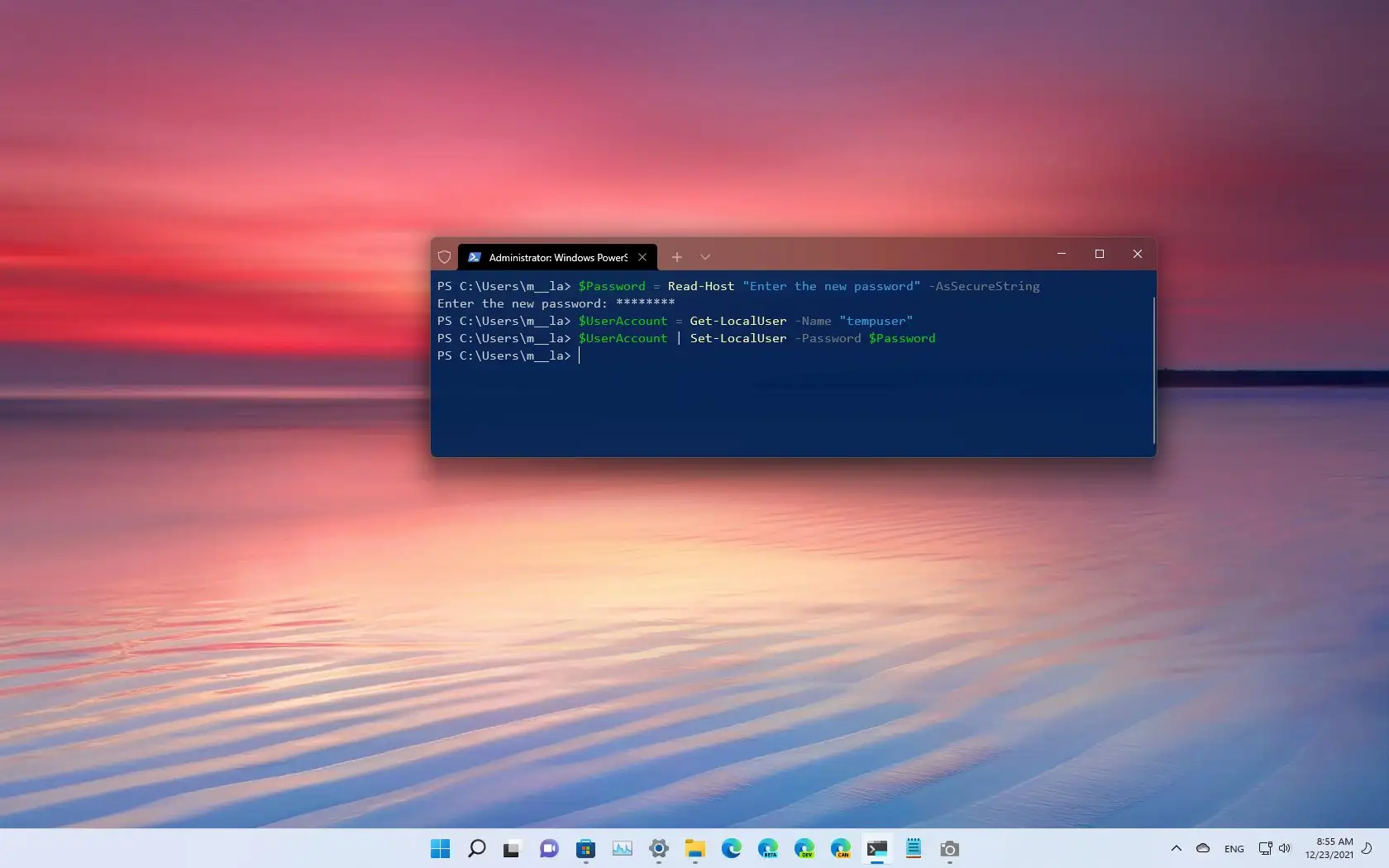Open Search from the taskbar

click(x=476, y=849)
